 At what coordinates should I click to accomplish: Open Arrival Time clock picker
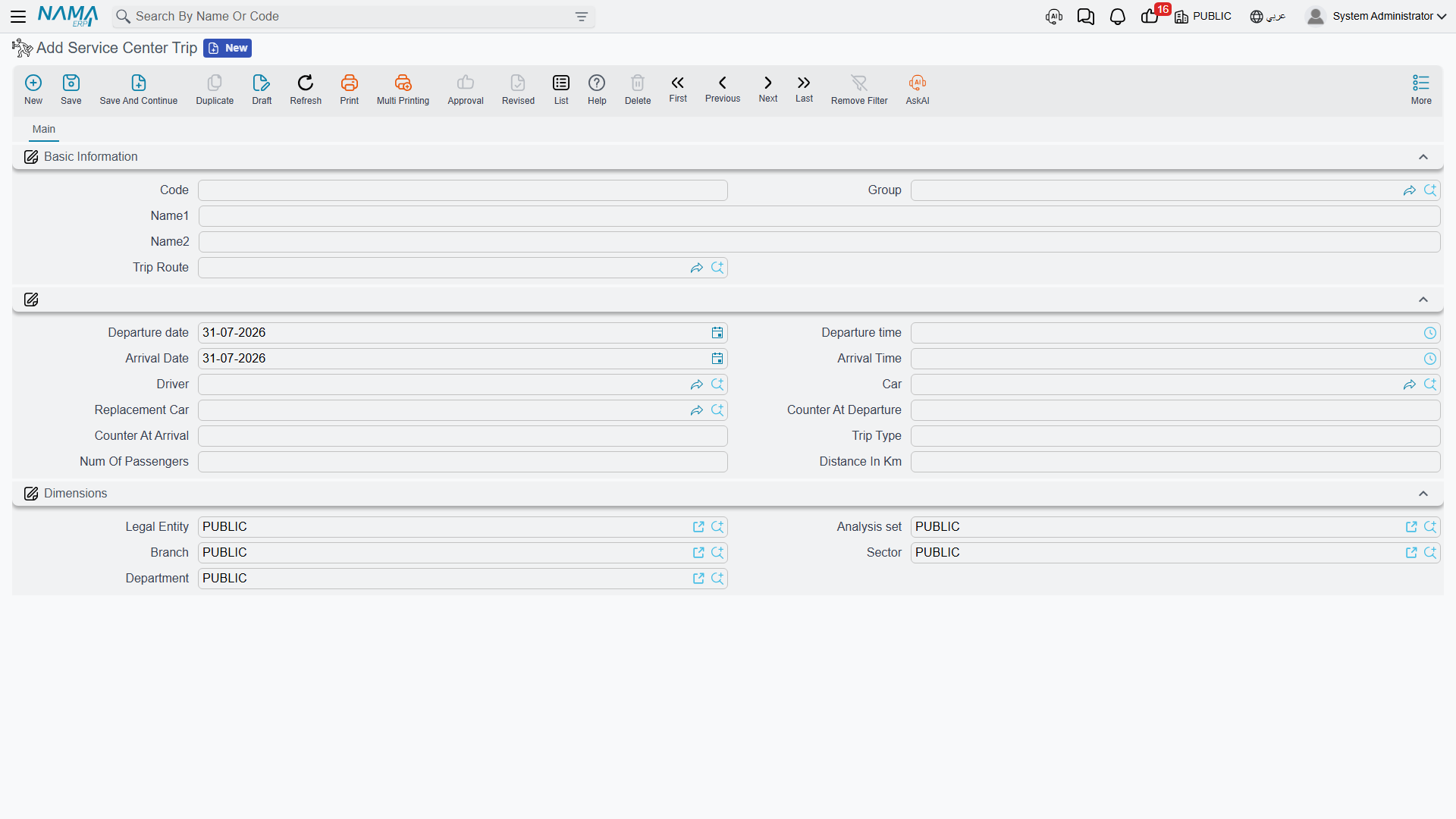(x=1430, y=359)
